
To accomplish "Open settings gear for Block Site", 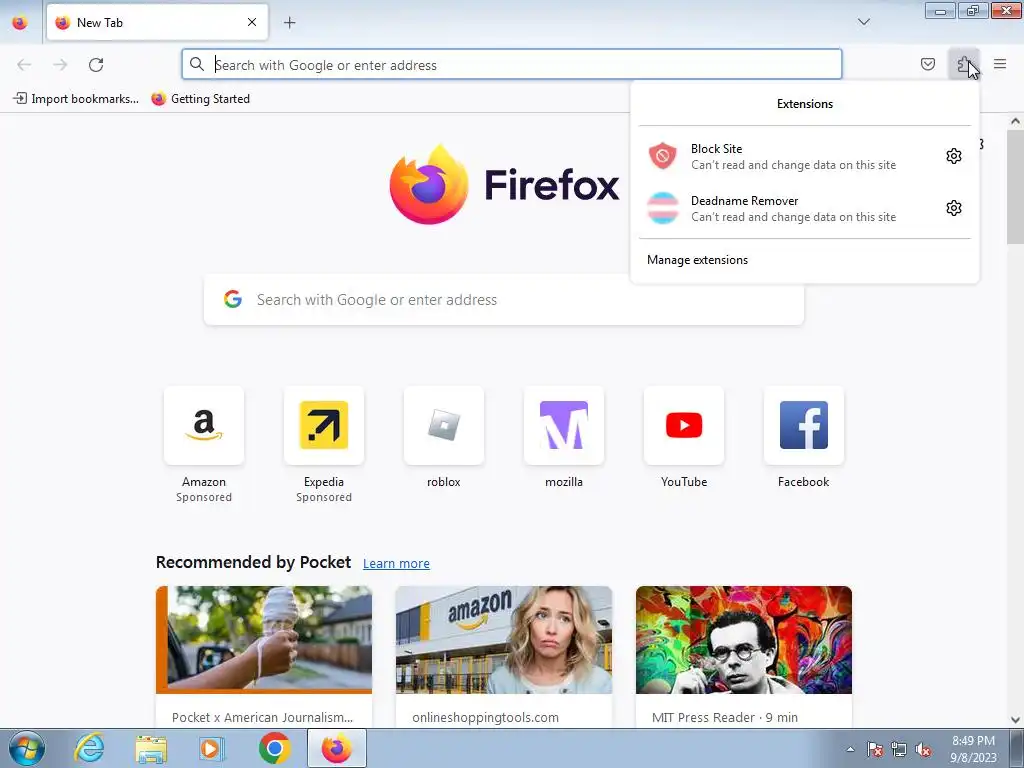I will point(953,156).
